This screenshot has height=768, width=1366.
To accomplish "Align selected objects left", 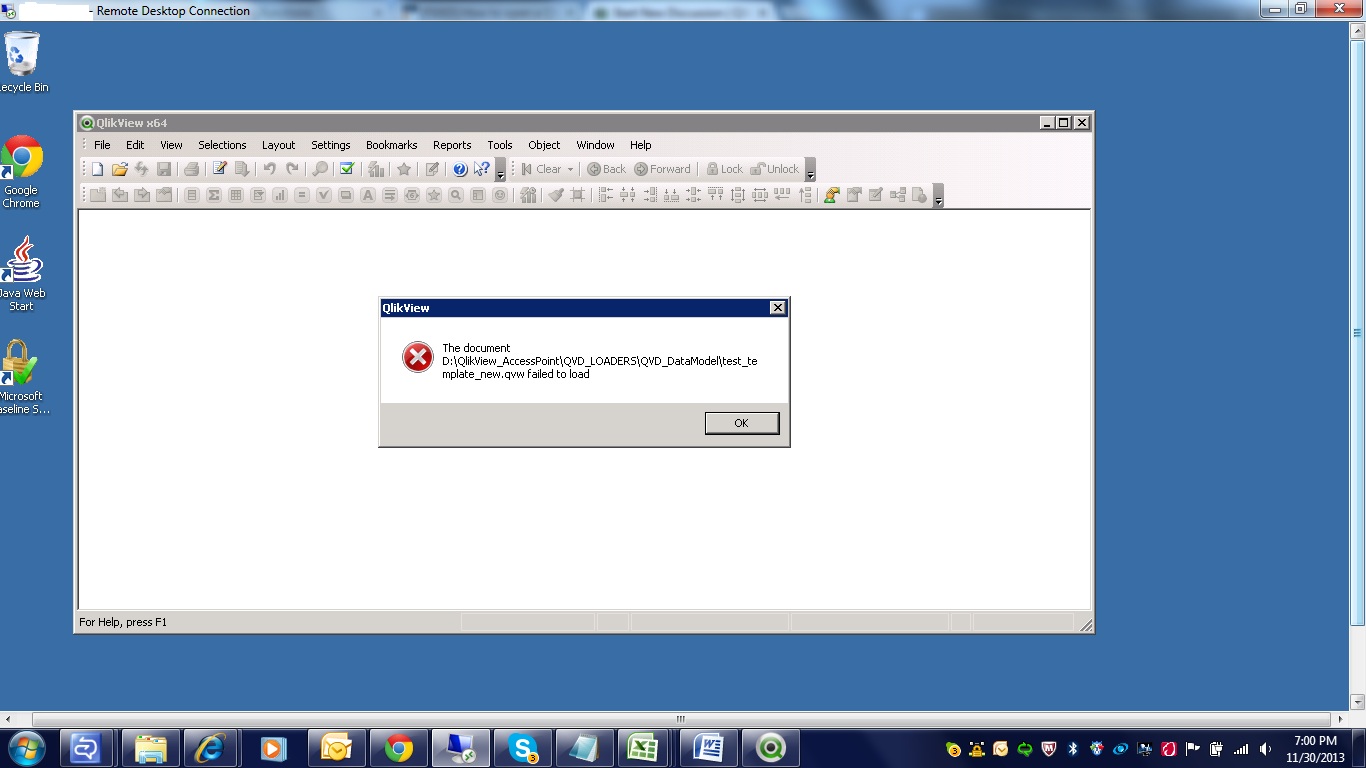I will pyautogui.click(x=606, y=195).
